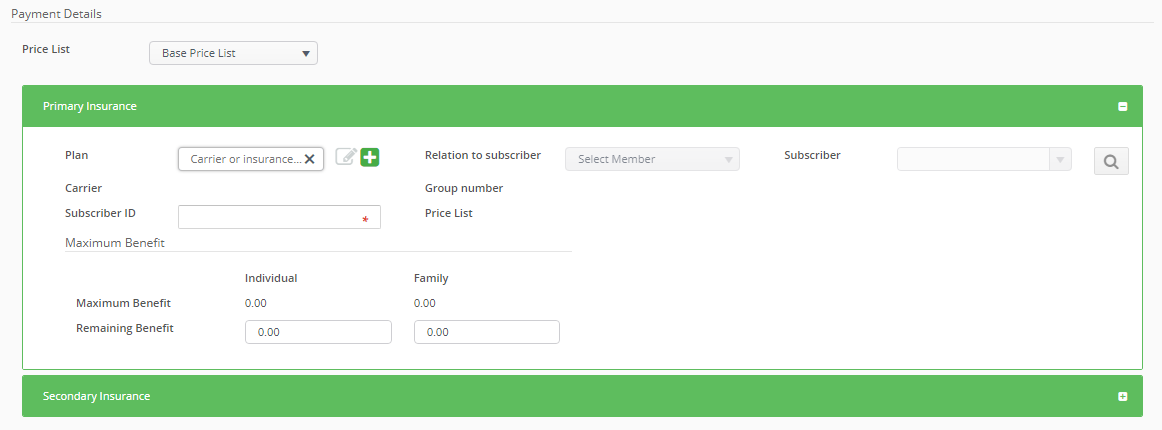Click the Maximum Benefit section heading
1162x430 pixels.
click(x=114, y=242)
